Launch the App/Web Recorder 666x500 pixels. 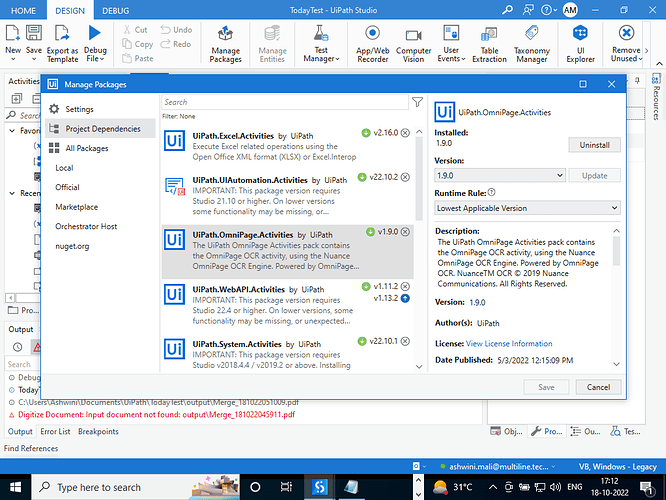[373, 44]
